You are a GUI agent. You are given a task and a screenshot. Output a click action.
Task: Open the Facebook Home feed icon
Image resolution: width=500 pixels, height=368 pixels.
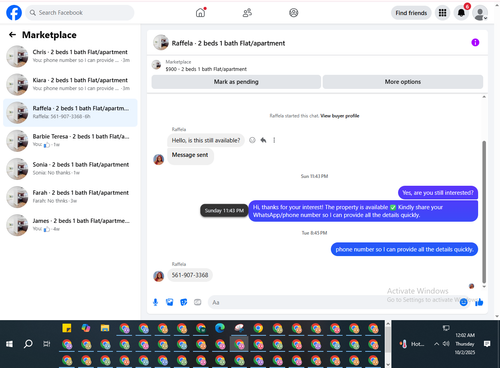point(200,13)
